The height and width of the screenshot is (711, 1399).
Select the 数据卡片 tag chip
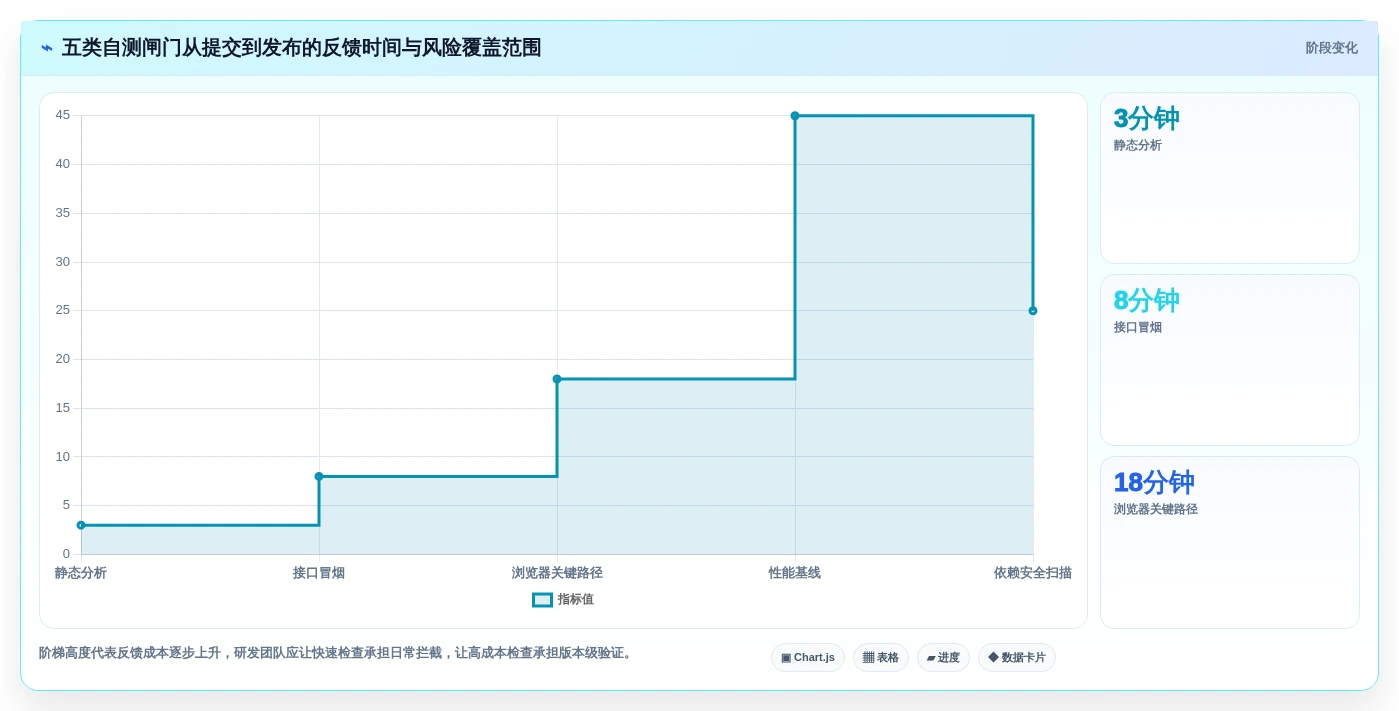coord(1017,657)
